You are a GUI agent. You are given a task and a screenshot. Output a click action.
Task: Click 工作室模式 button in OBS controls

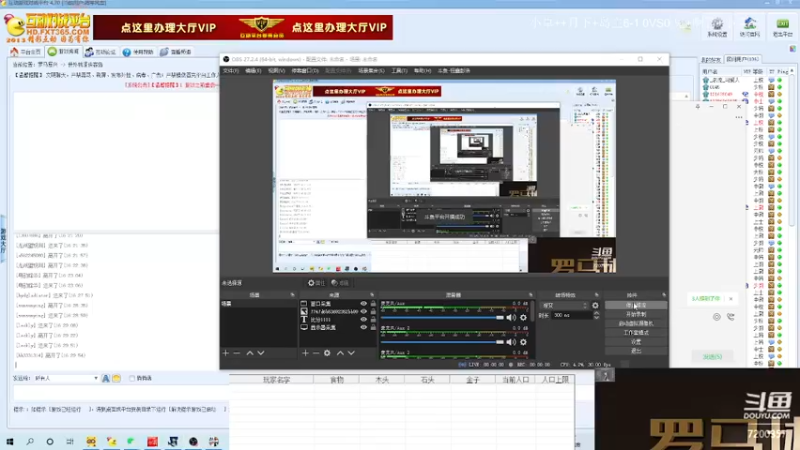(636, 333)
